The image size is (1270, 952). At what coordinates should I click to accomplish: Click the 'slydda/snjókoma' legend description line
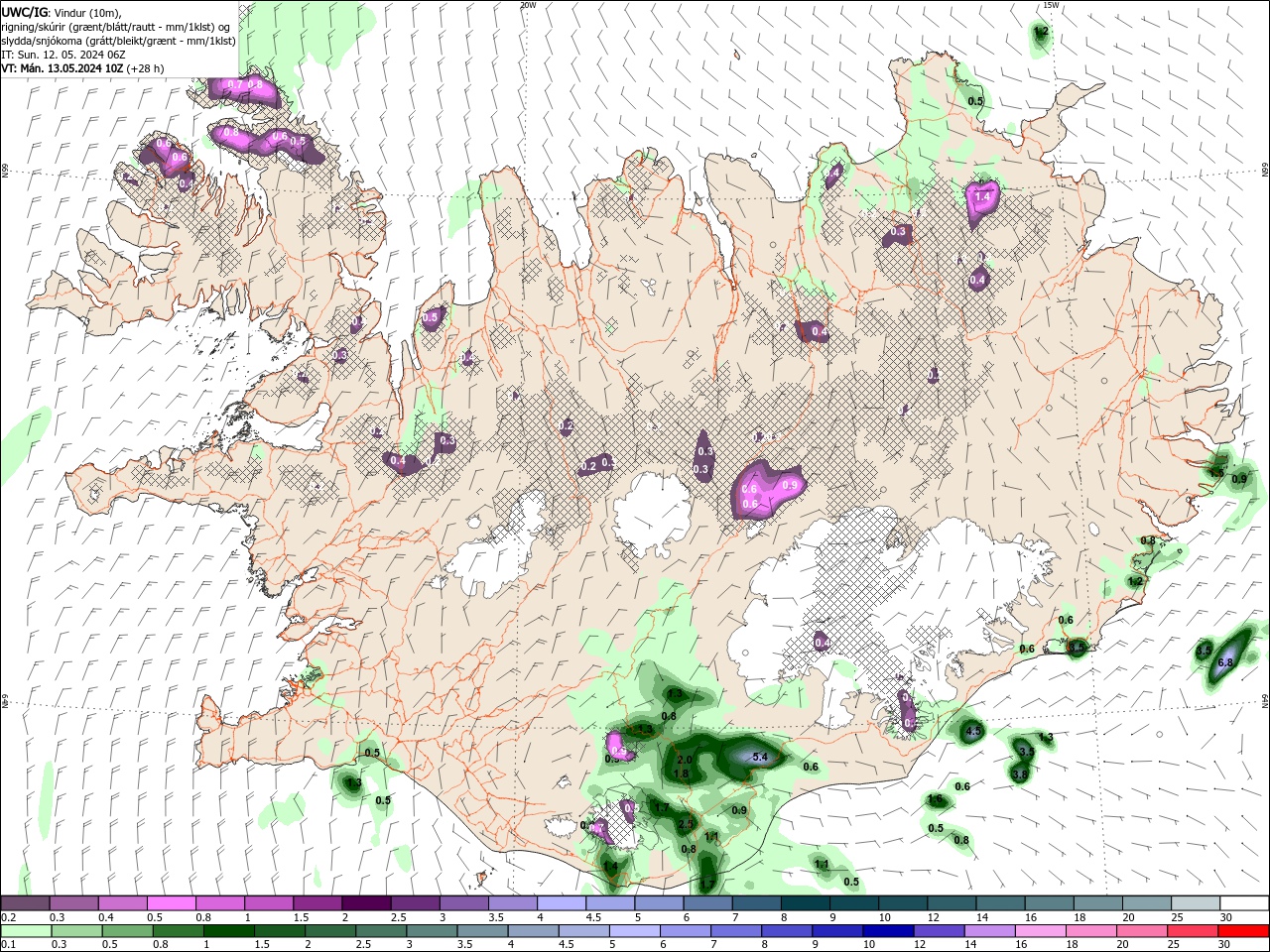point(118,41)
